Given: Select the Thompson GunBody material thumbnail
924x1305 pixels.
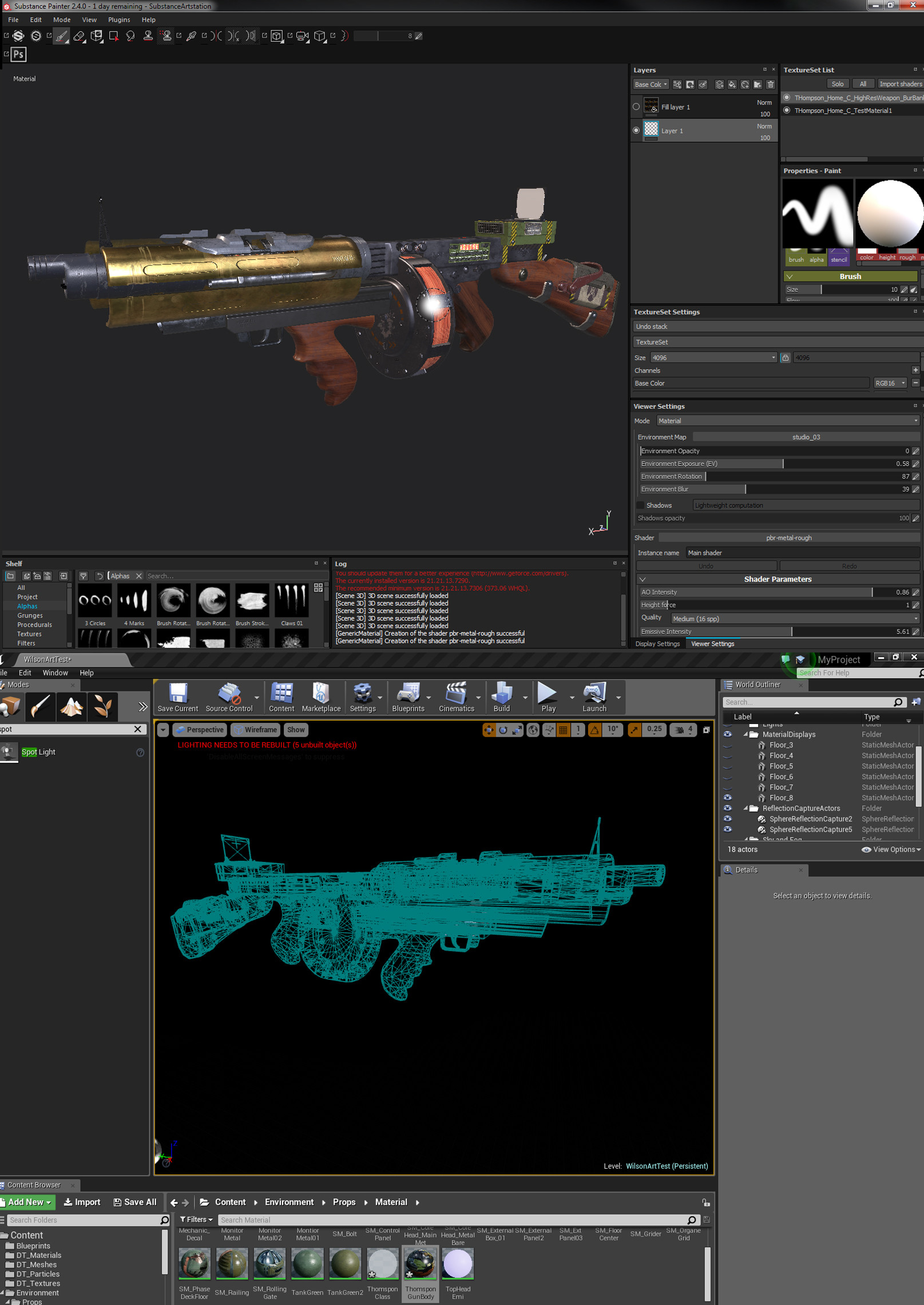Looking at the screenshot, I should pyautogui.click(x=420, y=1265).
